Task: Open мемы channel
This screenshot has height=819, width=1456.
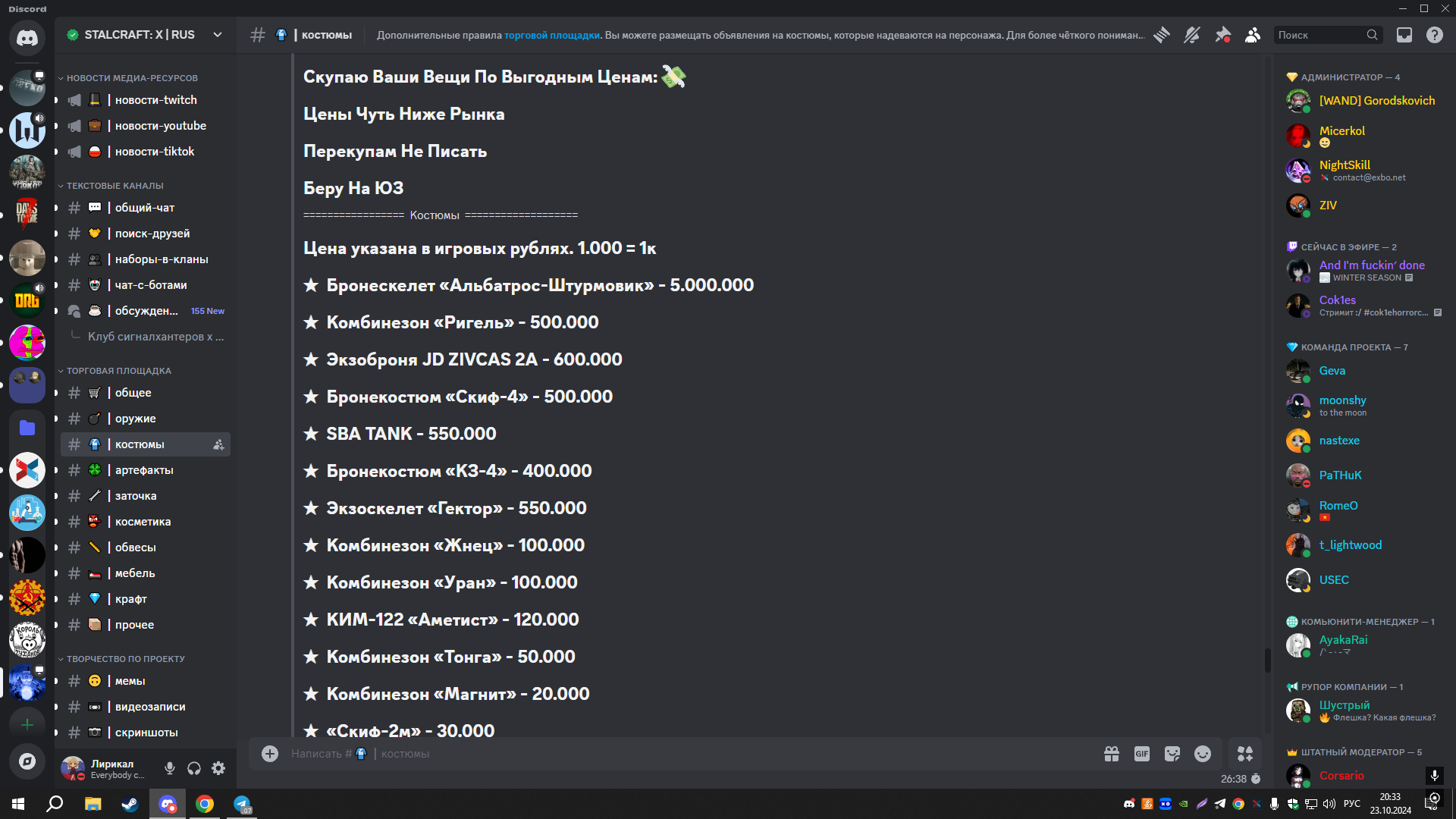Action: click(146, 681)
